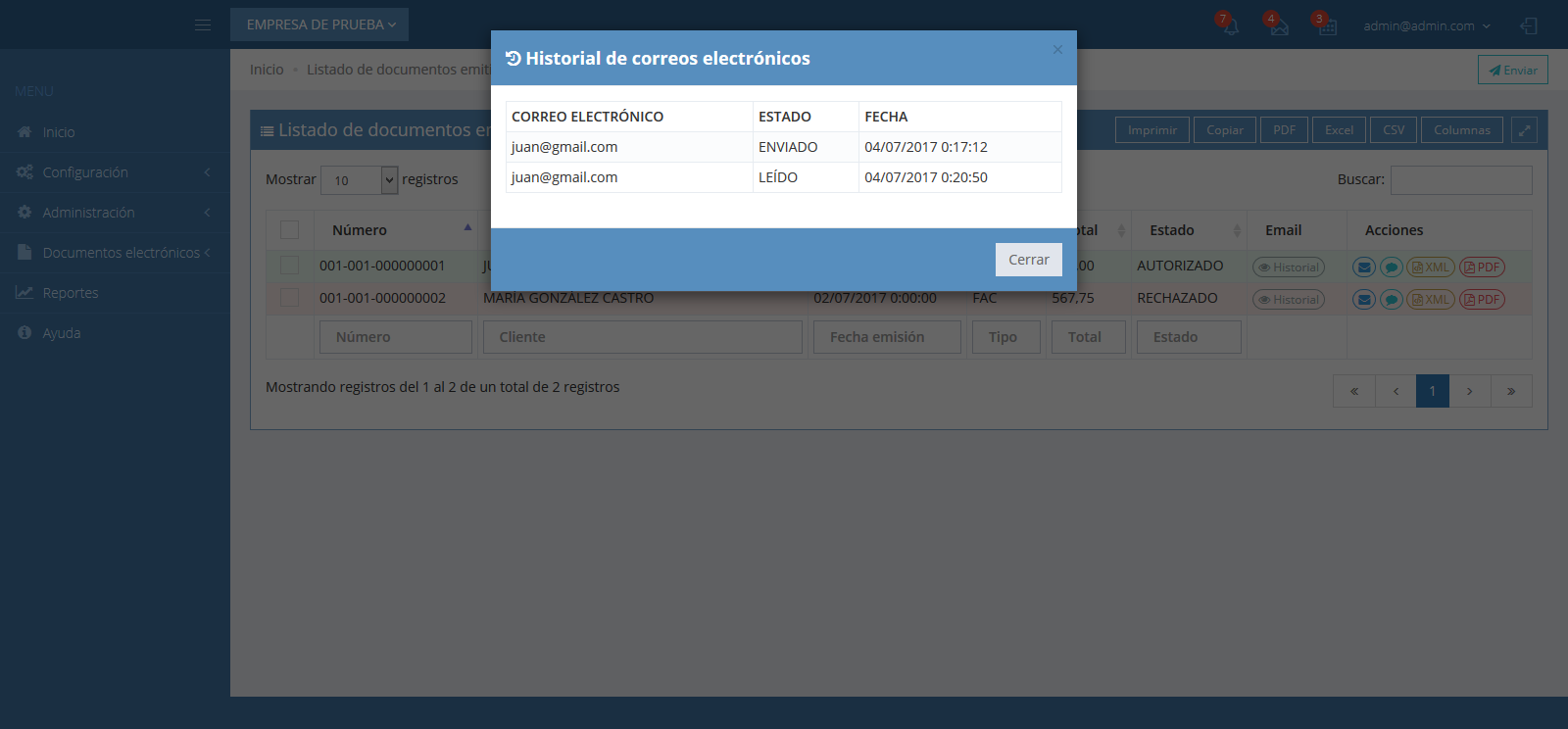
Task: Open the calendar icon with 3 events
Action: tap(1327, 25)
